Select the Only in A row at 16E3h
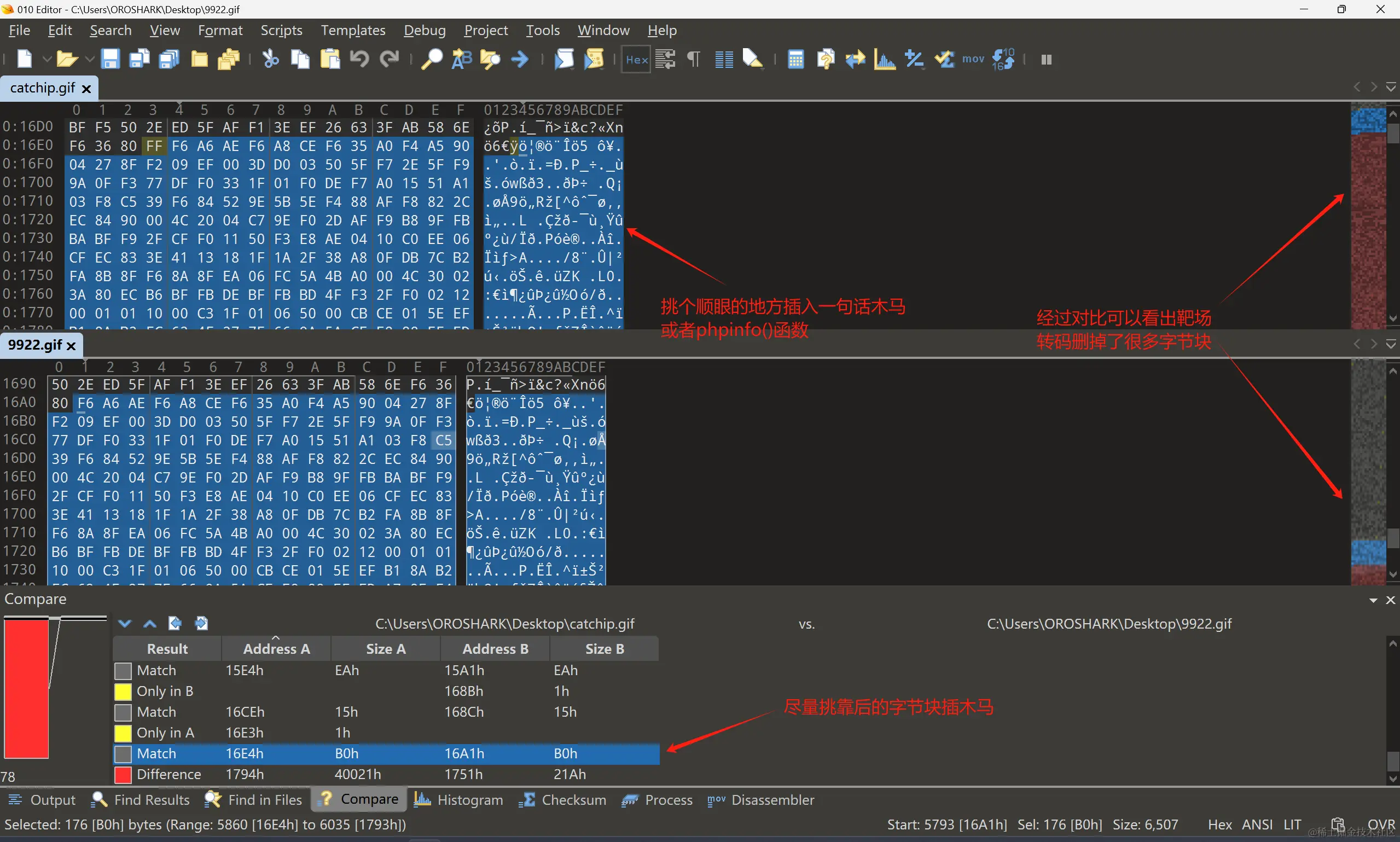 (x=386, y=733)
